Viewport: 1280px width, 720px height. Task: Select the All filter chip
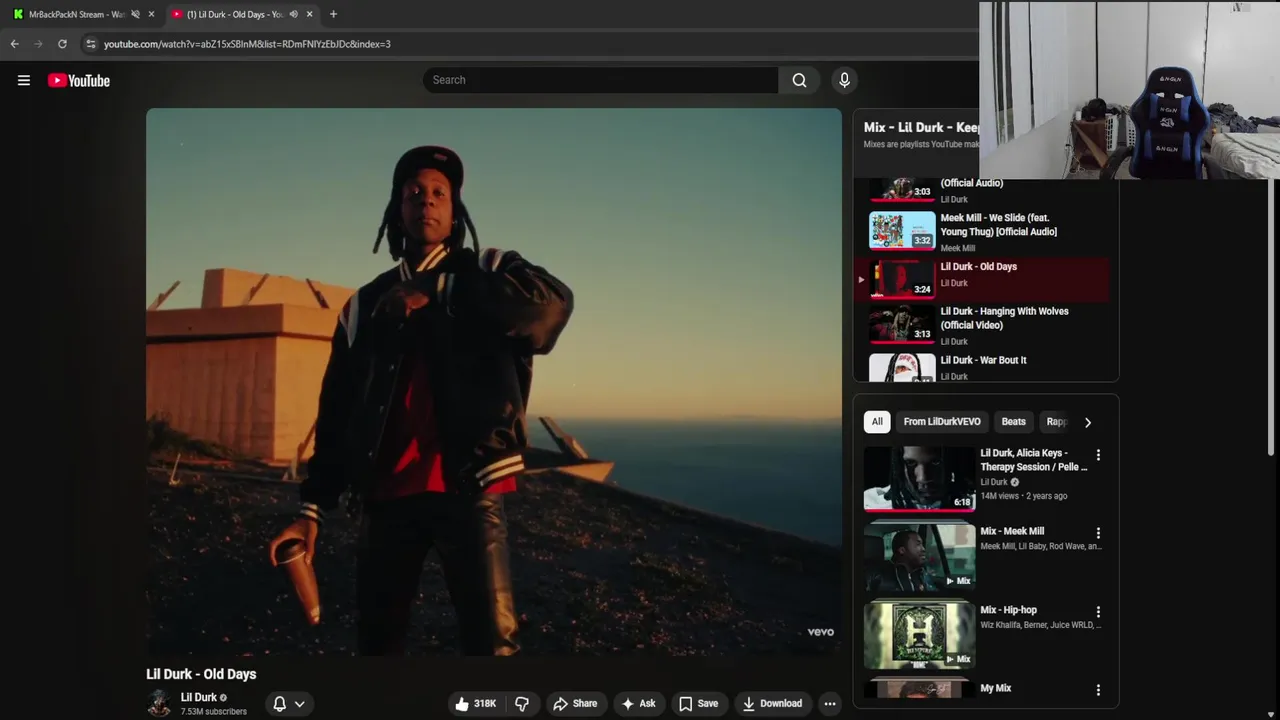pyautogui.click(x=877, y=422)
